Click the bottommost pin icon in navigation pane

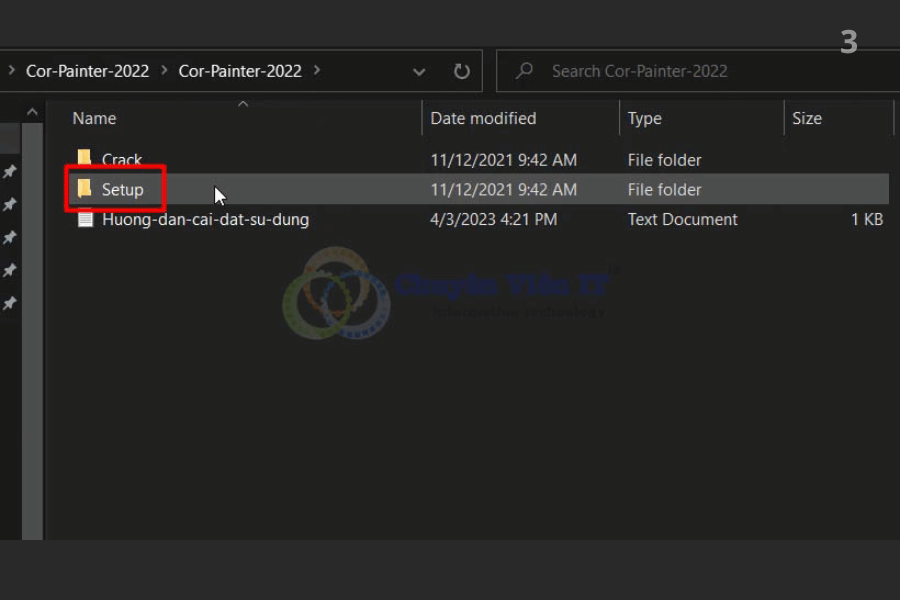[x=10, y=303]
